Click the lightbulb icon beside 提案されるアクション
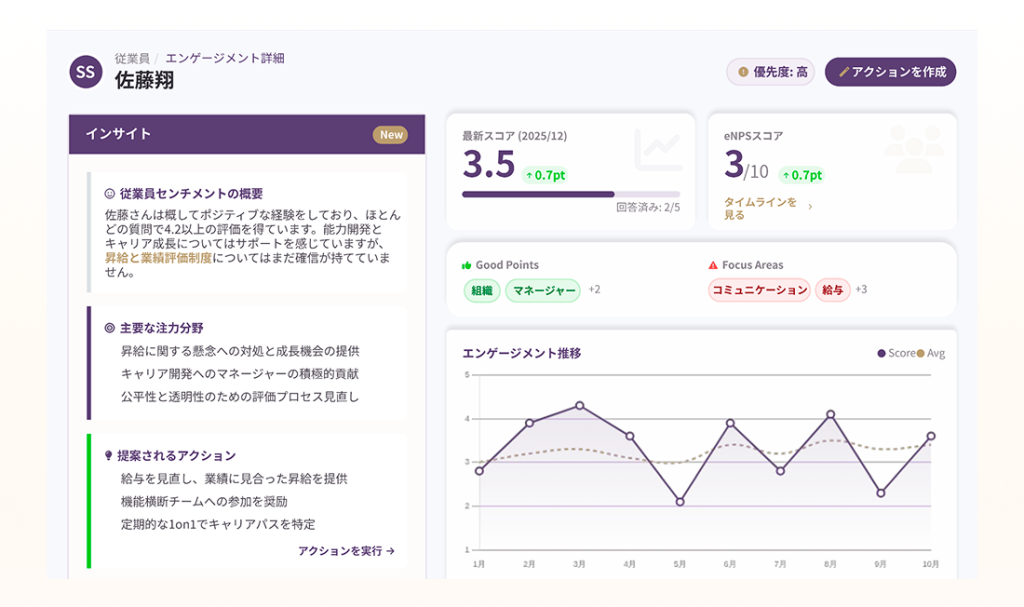The image size is (1024, 607). coord(109,455)
